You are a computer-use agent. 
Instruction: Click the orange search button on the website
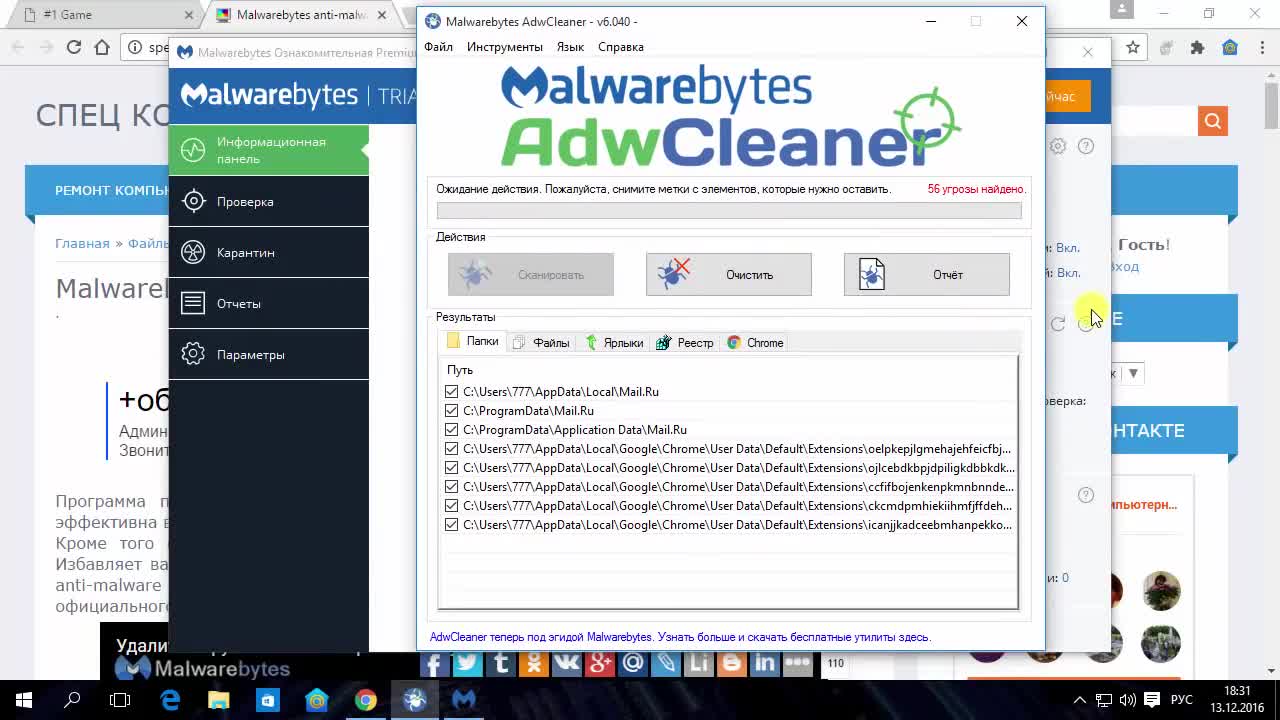(x=1212, y=121)
